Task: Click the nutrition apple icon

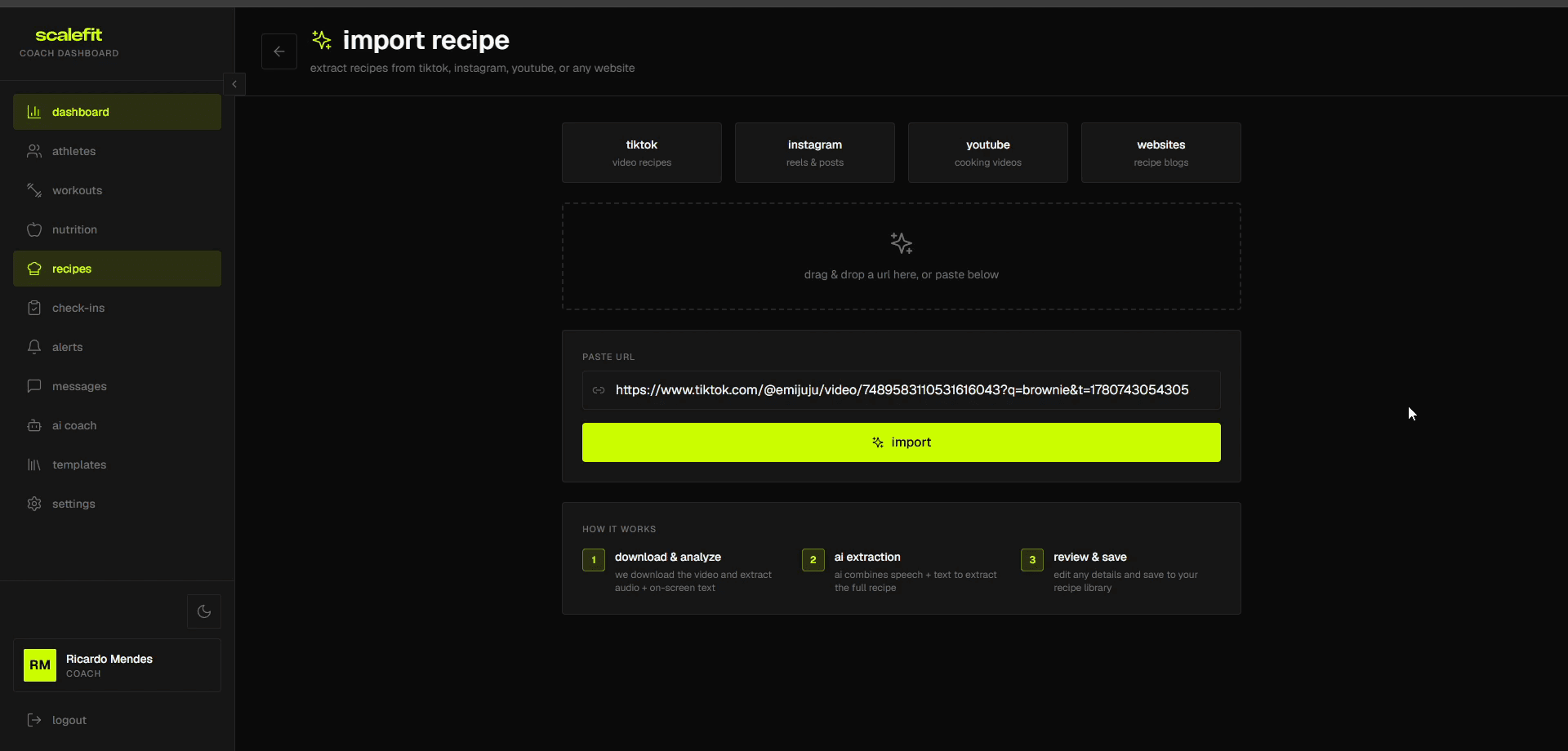Action: [34, 229]
